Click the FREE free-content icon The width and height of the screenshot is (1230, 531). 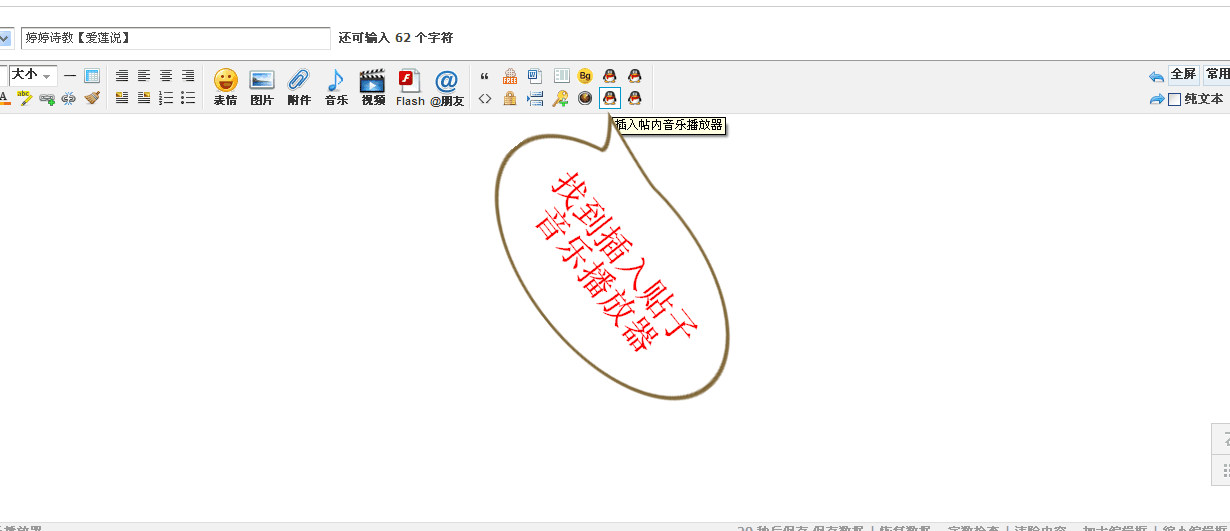510,76
